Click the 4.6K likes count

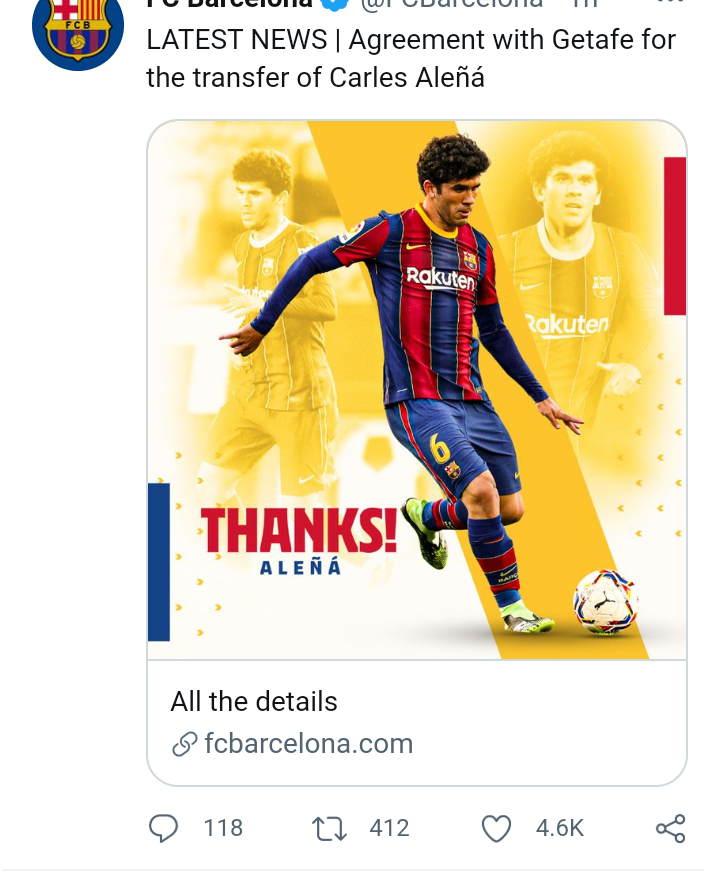click(560, 828)
